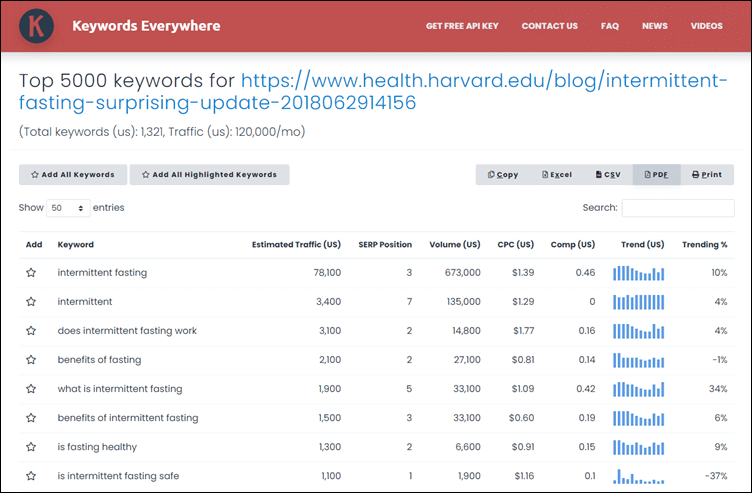
Task: Click into the Search input field
Action: tap(678, 208)
